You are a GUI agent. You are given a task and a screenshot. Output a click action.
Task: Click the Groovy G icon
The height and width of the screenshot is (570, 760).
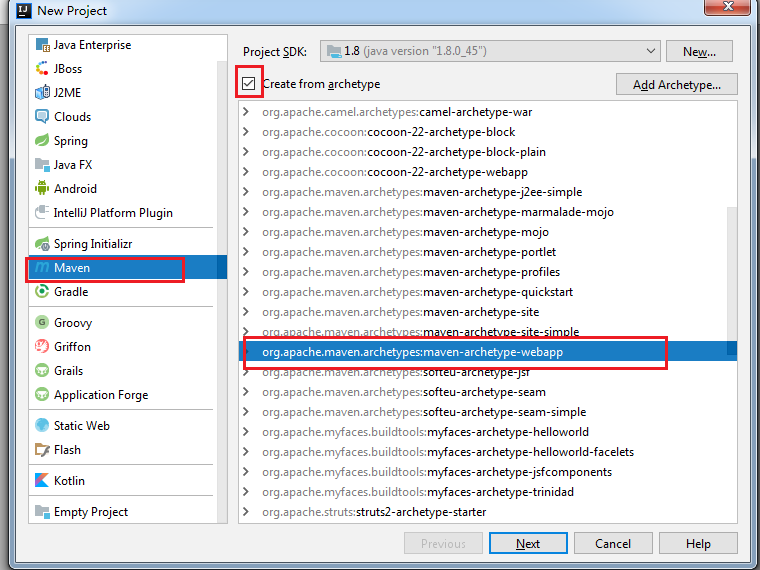(42, 323)
